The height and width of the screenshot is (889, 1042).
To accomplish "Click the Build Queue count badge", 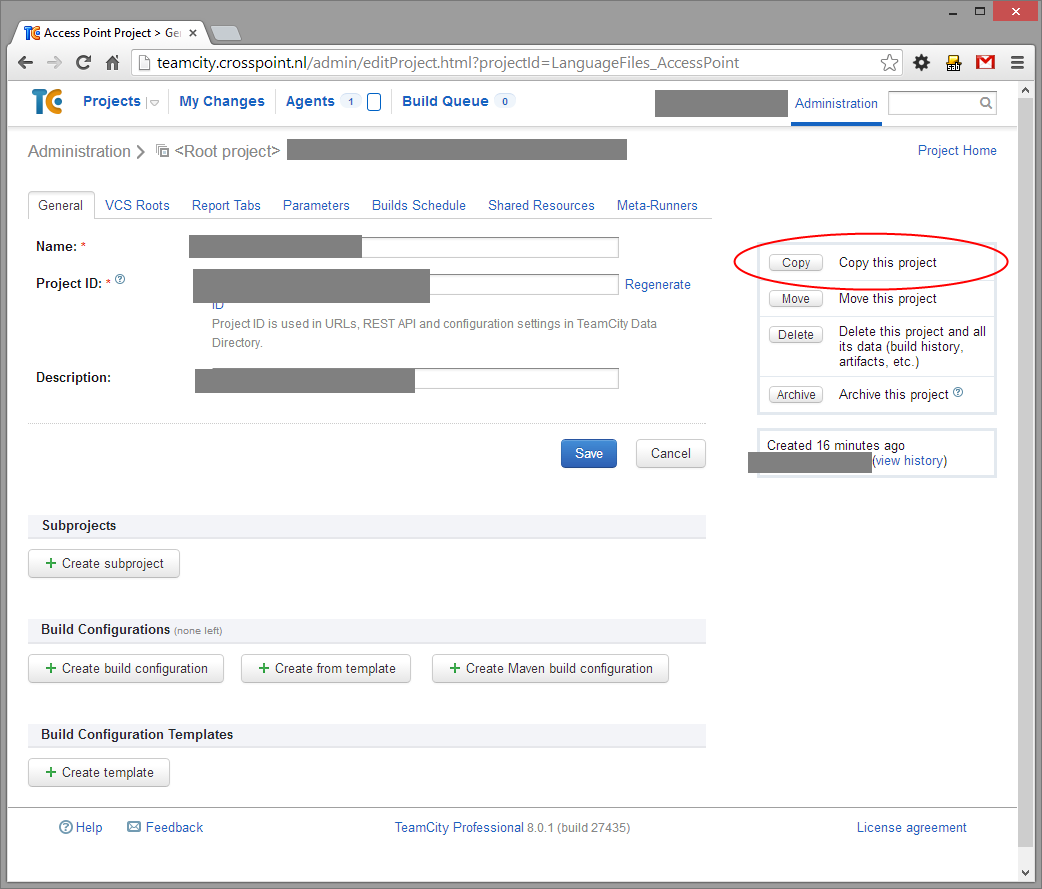I will click(505, 102).
